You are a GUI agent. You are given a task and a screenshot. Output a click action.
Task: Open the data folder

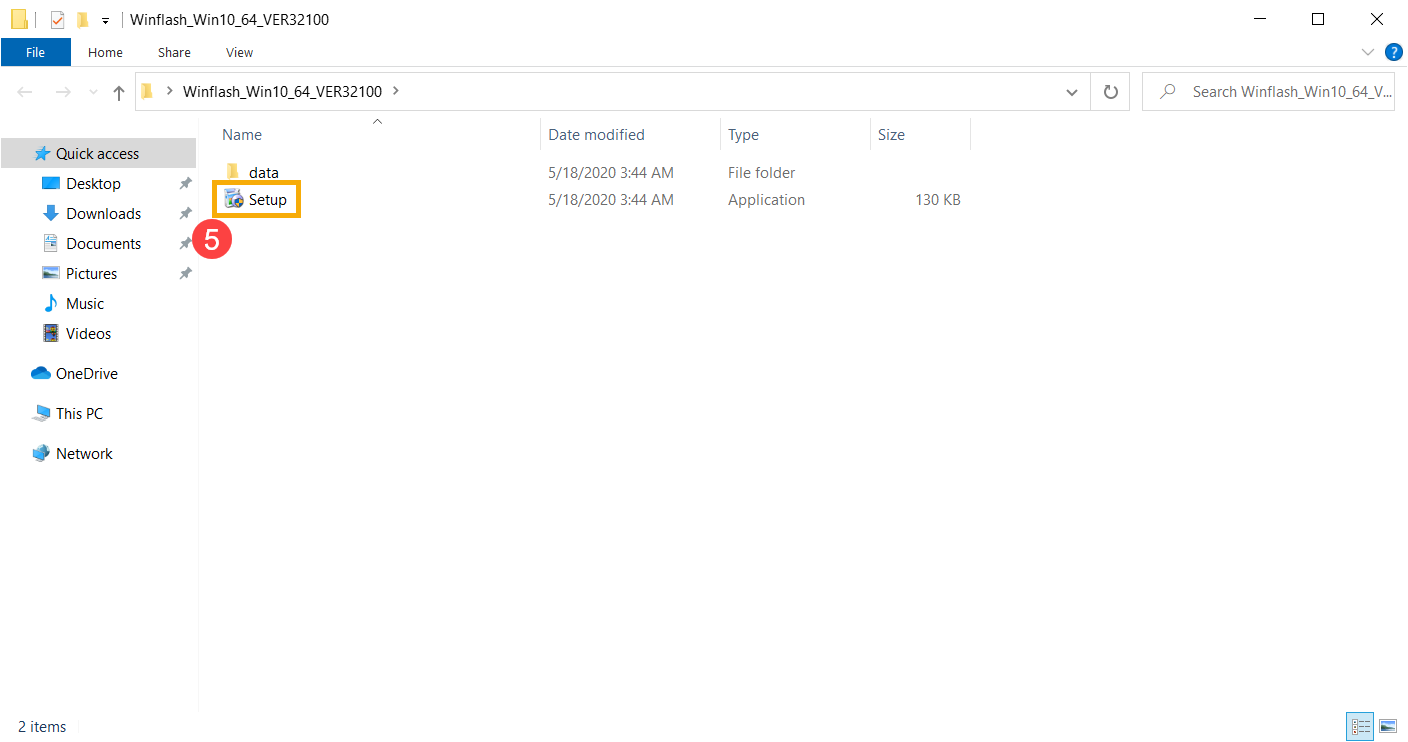point(252,172)
